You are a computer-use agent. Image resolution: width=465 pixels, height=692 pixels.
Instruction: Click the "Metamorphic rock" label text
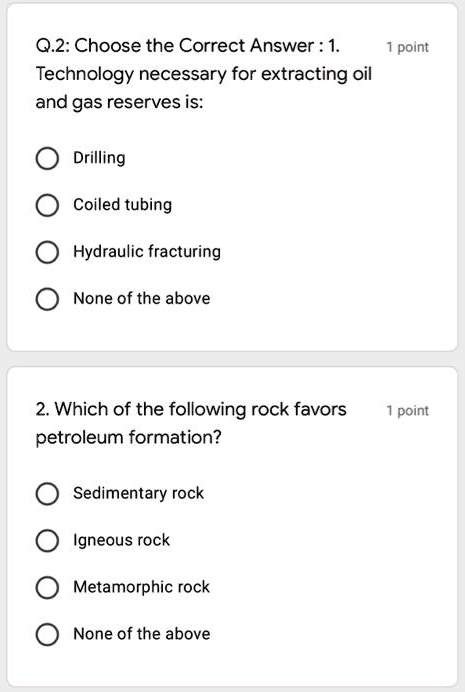[x=142, y=587]
